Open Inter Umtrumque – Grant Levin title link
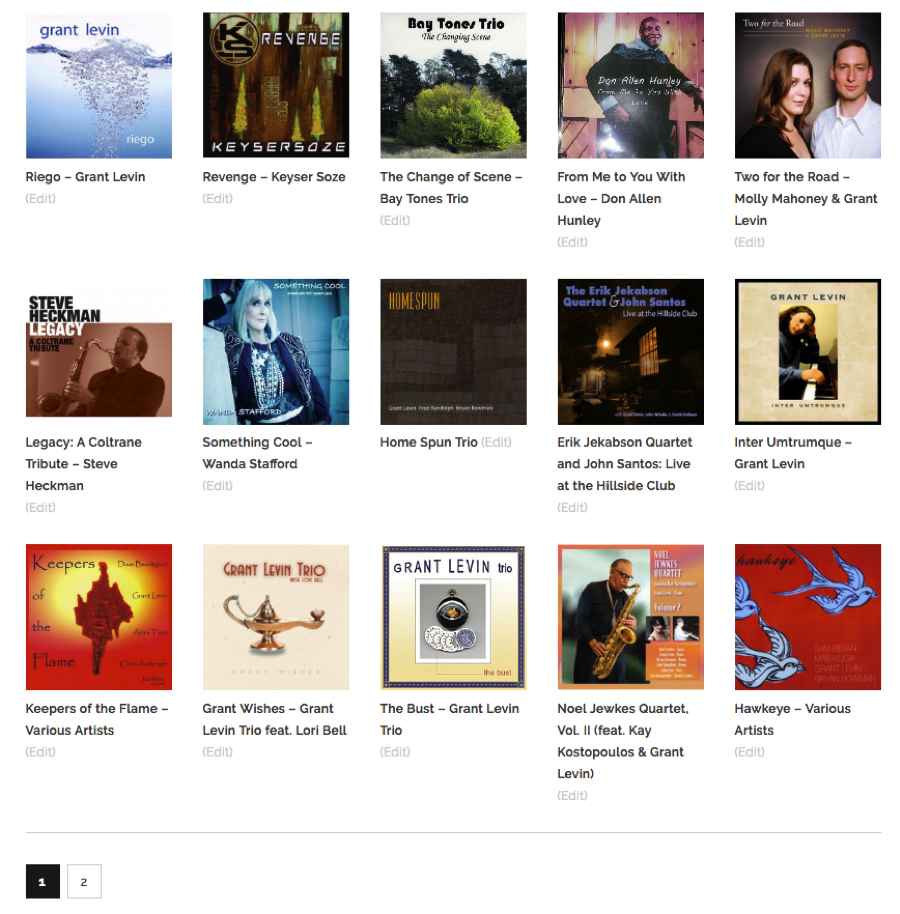The height and width of the screenshot is (914, 900). 793,453
